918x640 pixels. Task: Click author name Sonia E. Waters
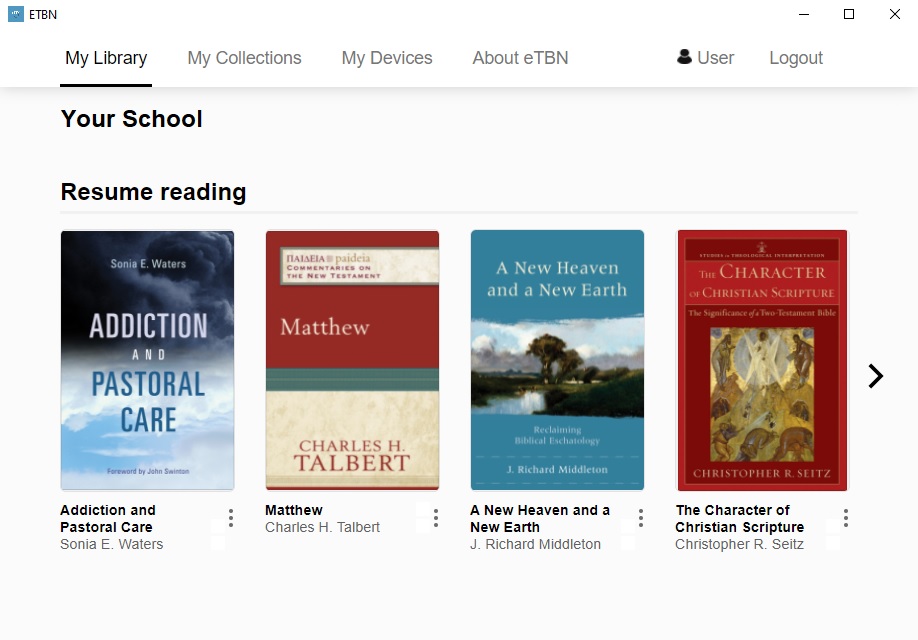[x=111, y=544]
